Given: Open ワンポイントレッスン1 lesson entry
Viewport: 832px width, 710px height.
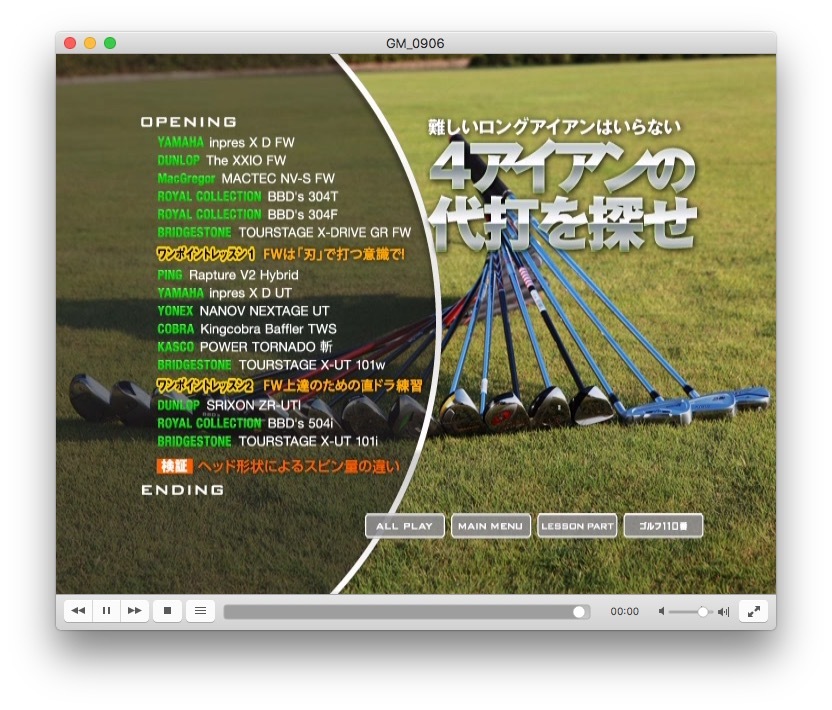Looking at the screenshot, I should [281, 254].
